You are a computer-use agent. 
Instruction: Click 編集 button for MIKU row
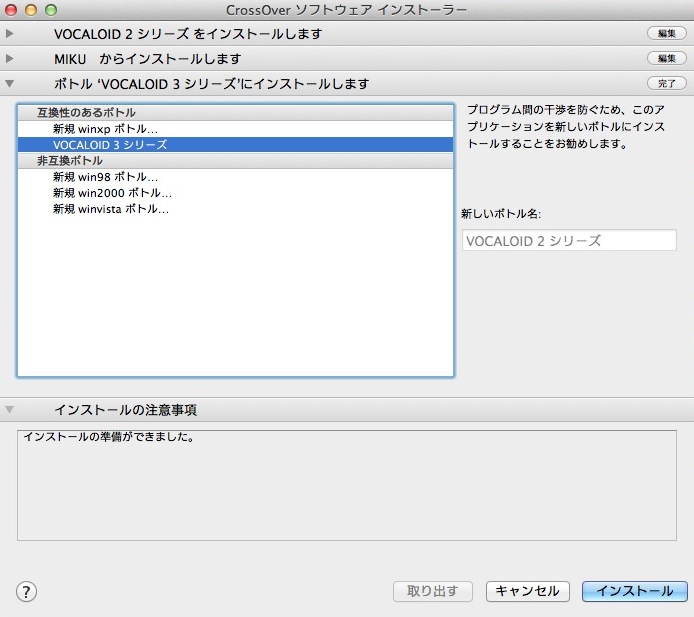[x=667, y=58]
